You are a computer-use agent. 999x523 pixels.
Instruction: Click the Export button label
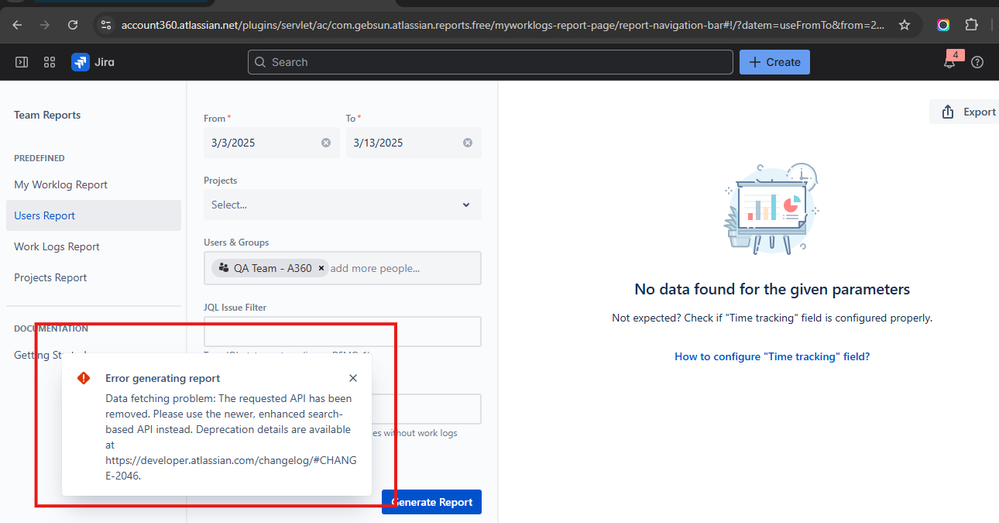click(979, 111)
